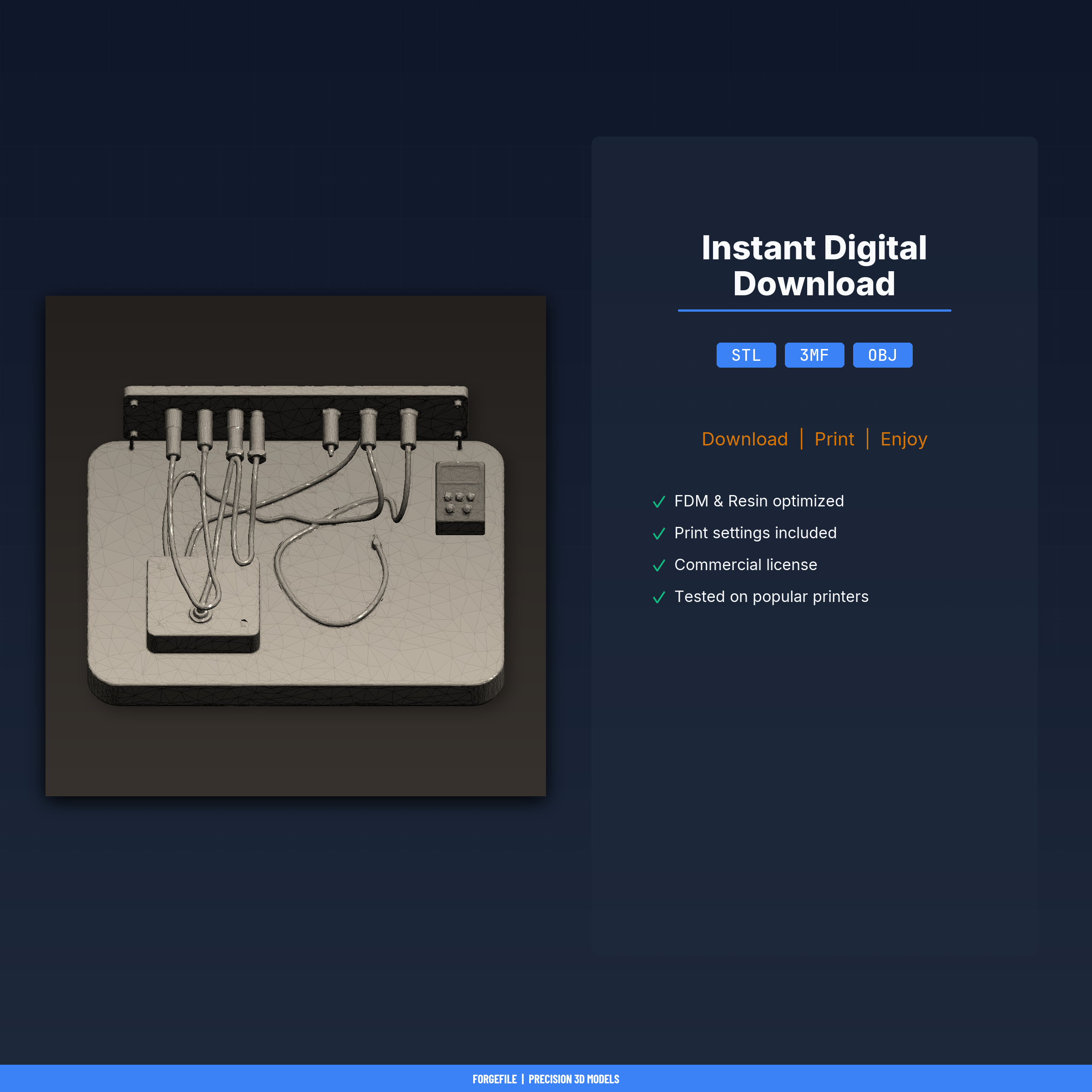The image size is (1092, 1092).
Task: Click the 3MF format badge
Action: pos(814,355)
